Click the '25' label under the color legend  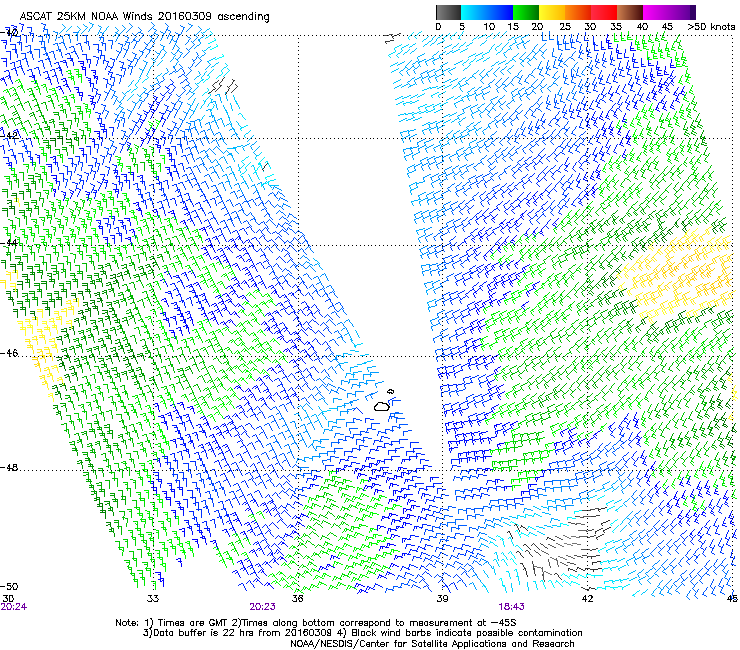(x=565, y=27)
